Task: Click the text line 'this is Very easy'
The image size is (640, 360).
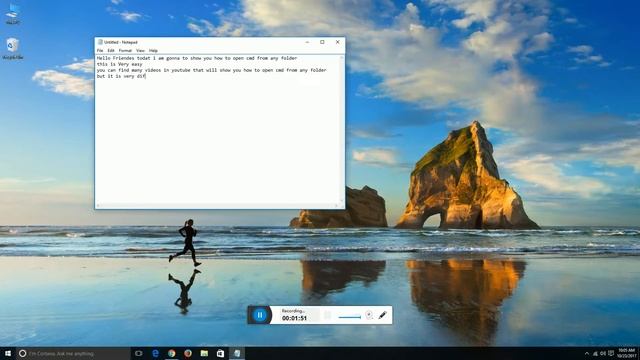Action: click(x=120, y=64)
